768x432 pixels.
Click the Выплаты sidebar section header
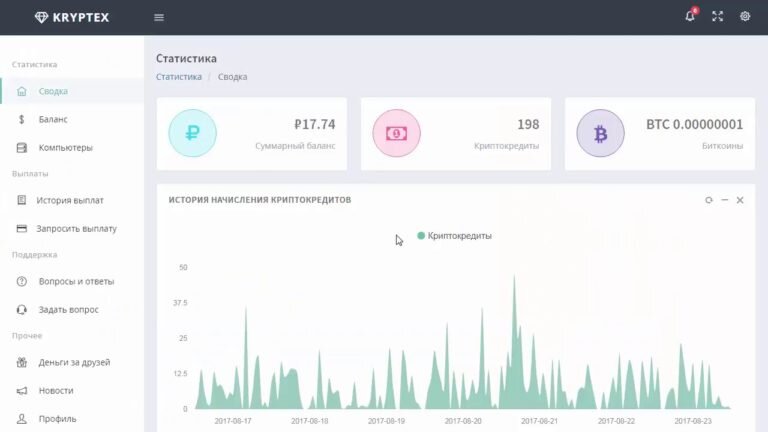coord(30,173)
